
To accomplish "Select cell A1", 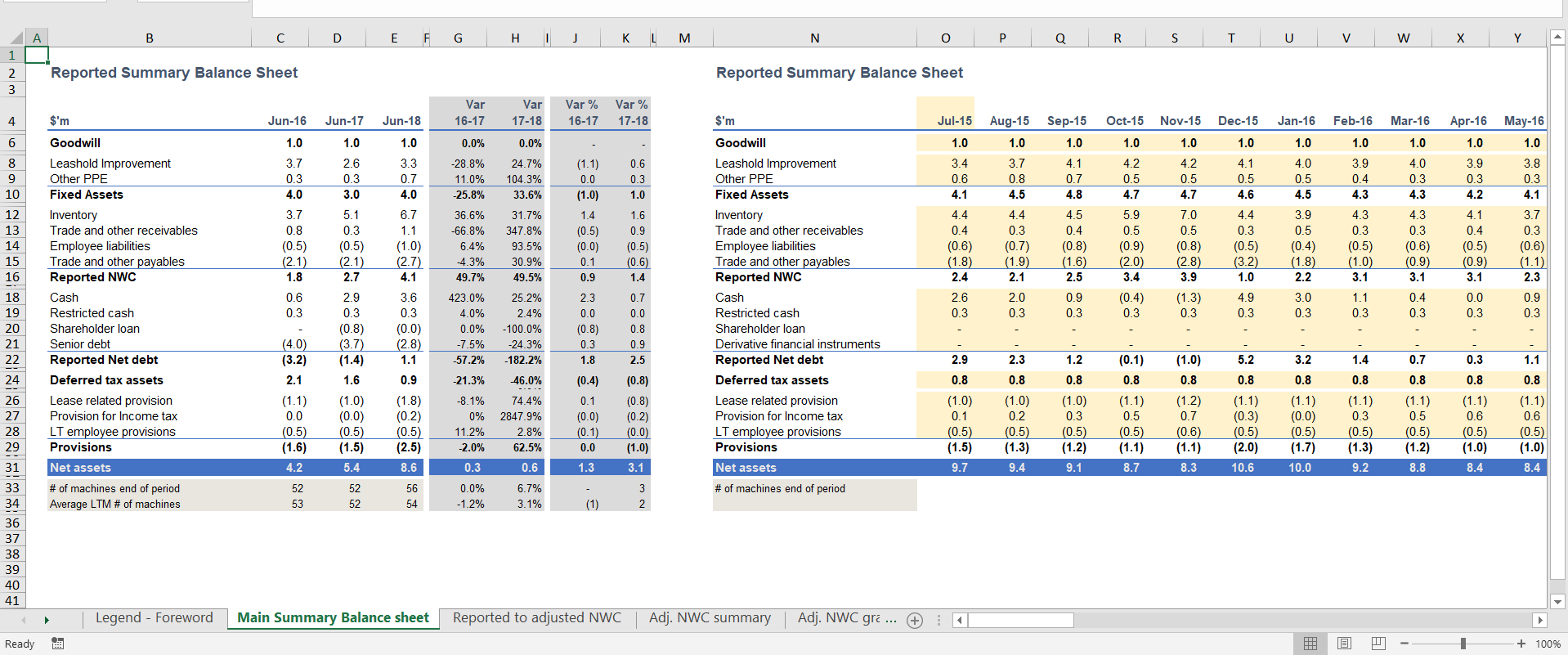I will coord(37,55).
